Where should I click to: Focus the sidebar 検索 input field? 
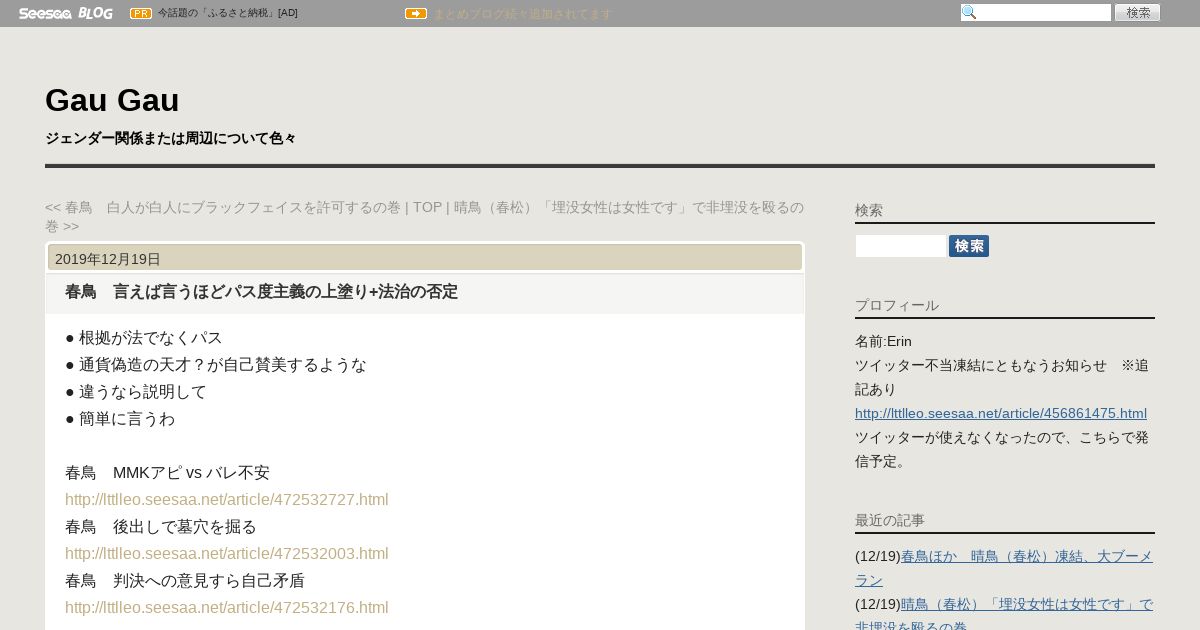(901, 246)
